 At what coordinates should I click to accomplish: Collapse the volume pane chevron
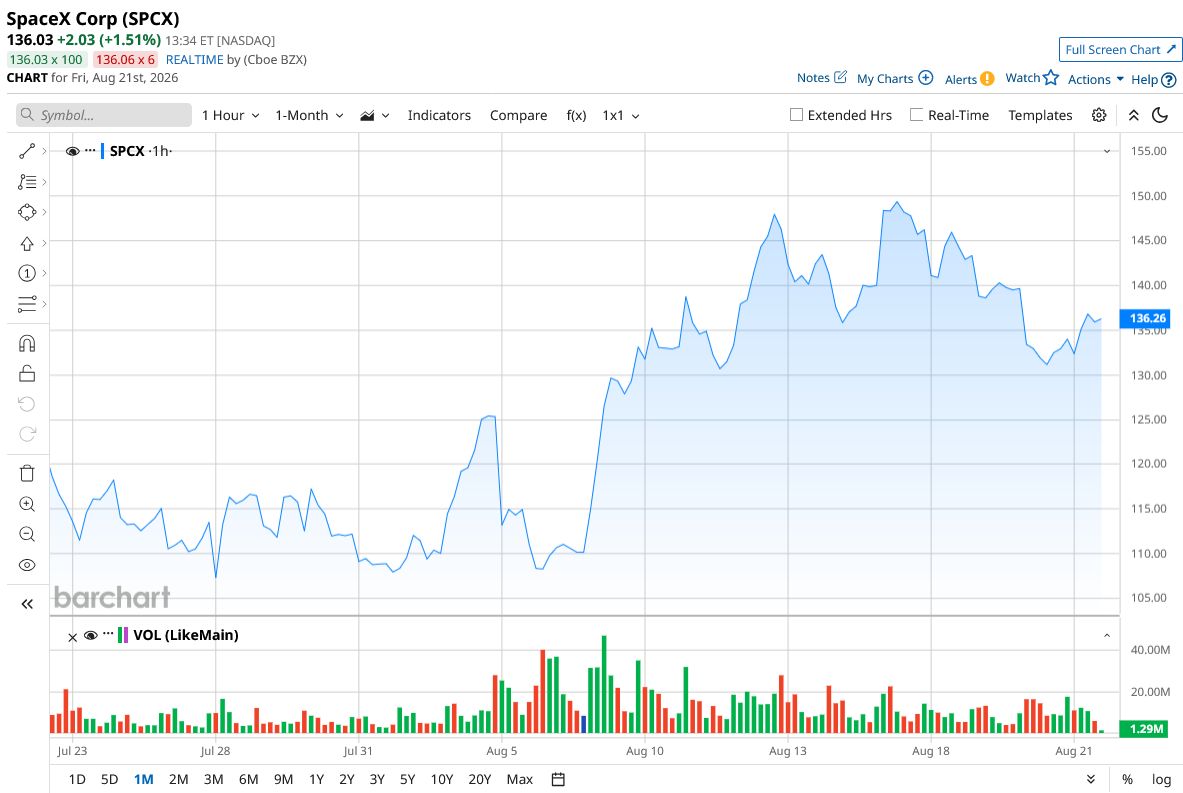(1107, 635)
